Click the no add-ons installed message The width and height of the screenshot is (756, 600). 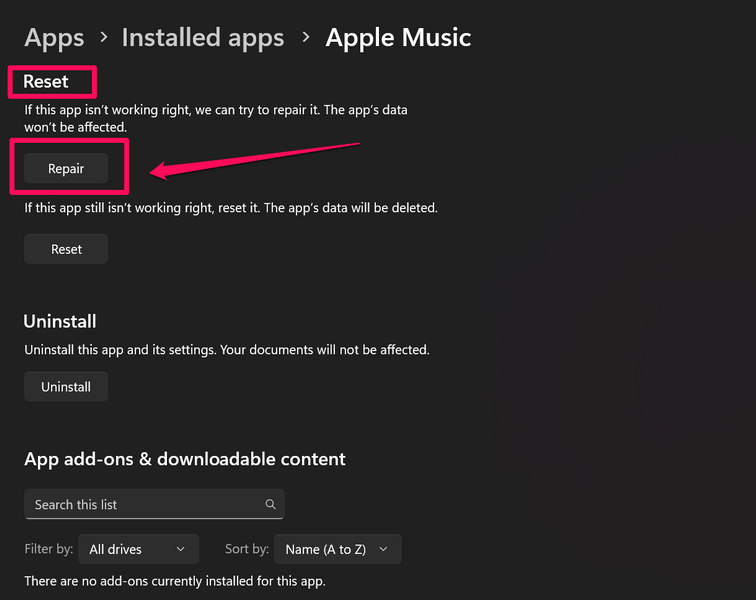(175, 580)
